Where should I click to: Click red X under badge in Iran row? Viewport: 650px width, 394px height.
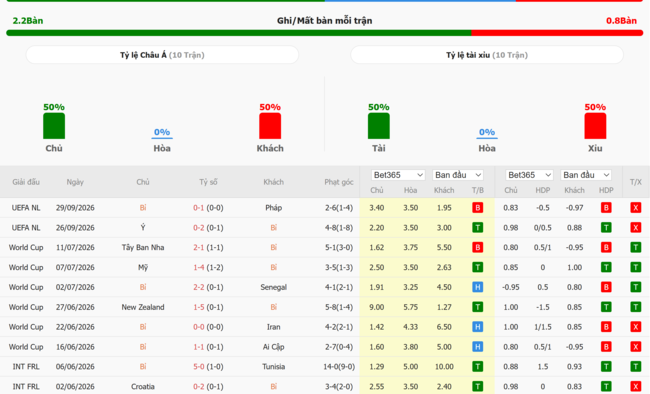pyautogui.click(x=635, y=327)
